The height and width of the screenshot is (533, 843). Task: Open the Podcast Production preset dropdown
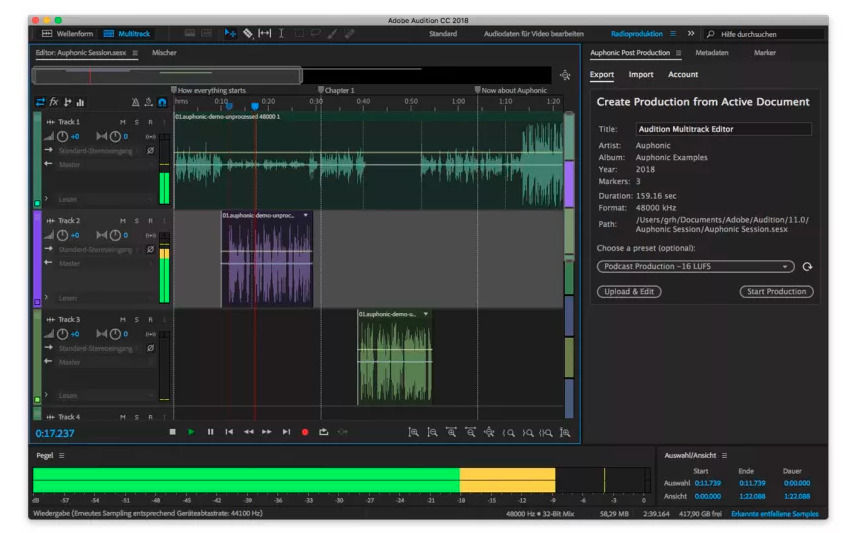coord(695,266)
